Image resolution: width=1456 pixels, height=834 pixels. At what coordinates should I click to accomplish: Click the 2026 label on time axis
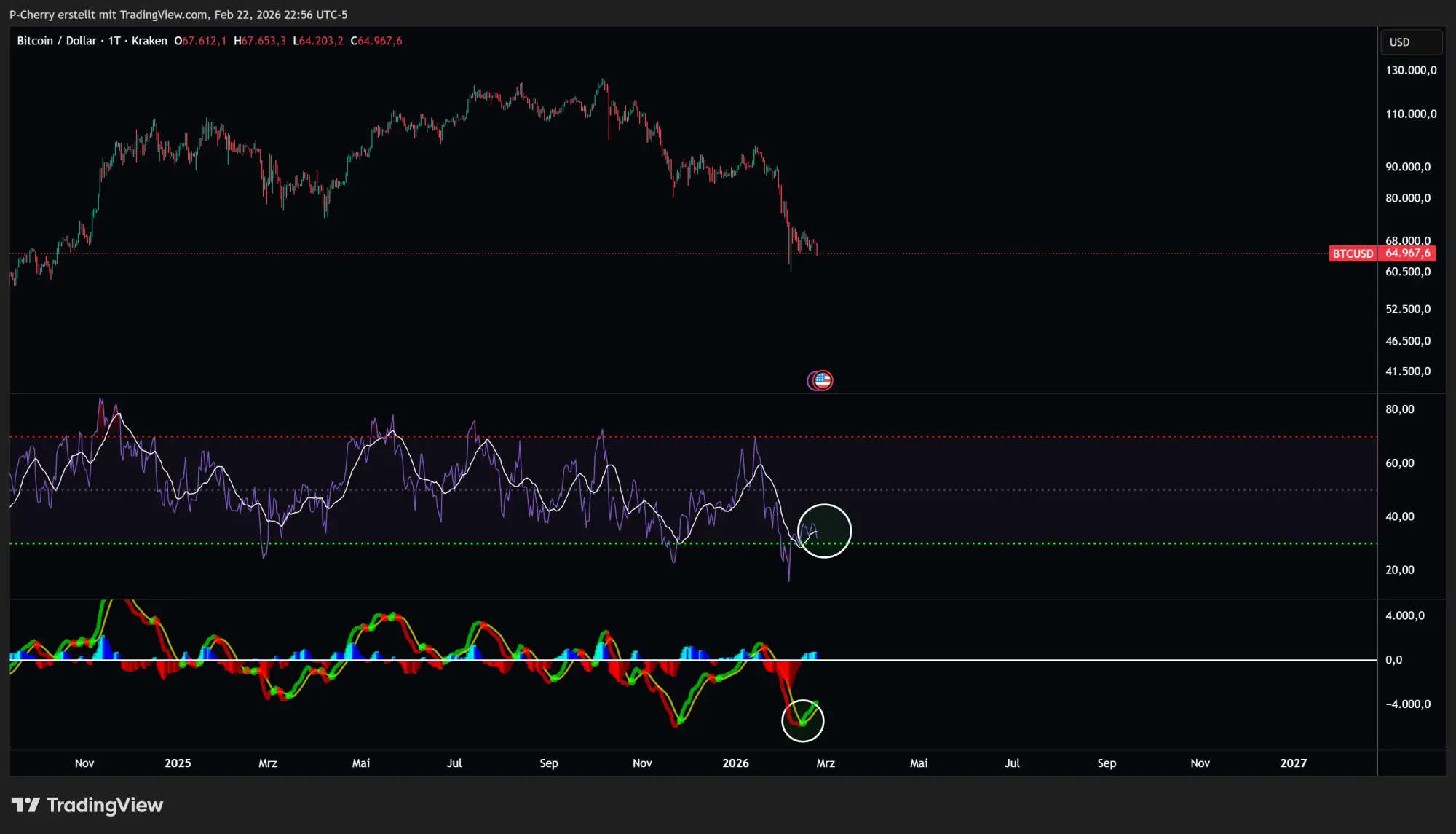(735, 763)
